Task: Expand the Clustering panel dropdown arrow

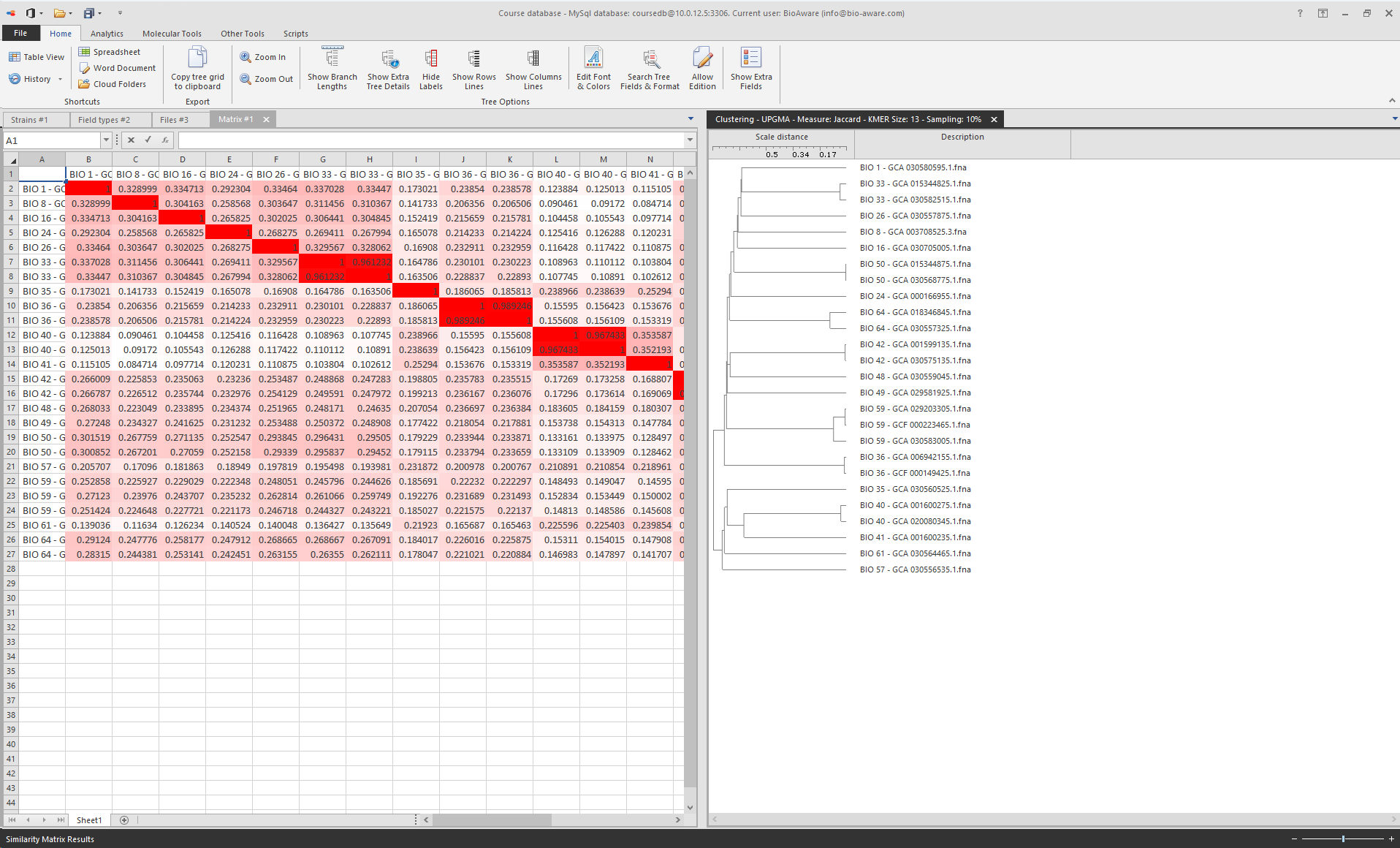Action: click(x=1393, y=118)
